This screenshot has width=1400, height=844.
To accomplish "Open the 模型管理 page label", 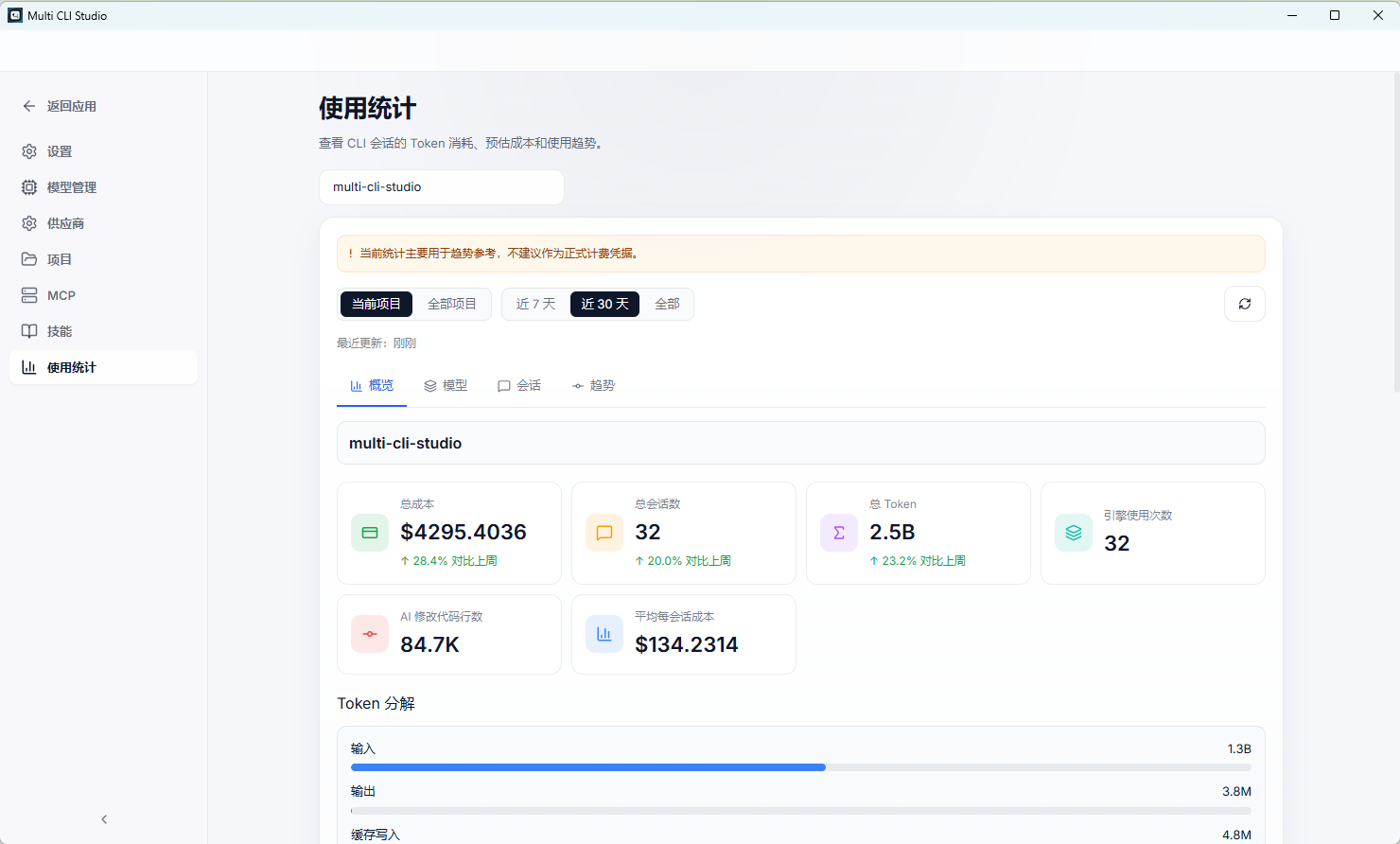I will 72,187.
